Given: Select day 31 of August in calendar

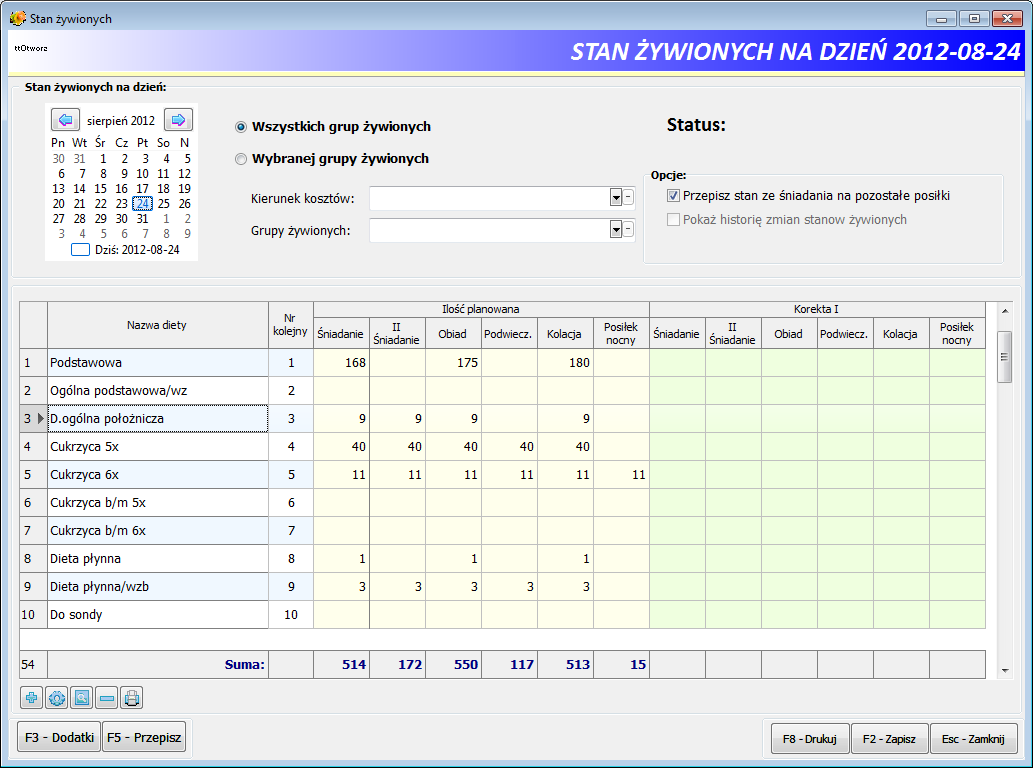Looking at the screenshot, I should tap(142, 219).
